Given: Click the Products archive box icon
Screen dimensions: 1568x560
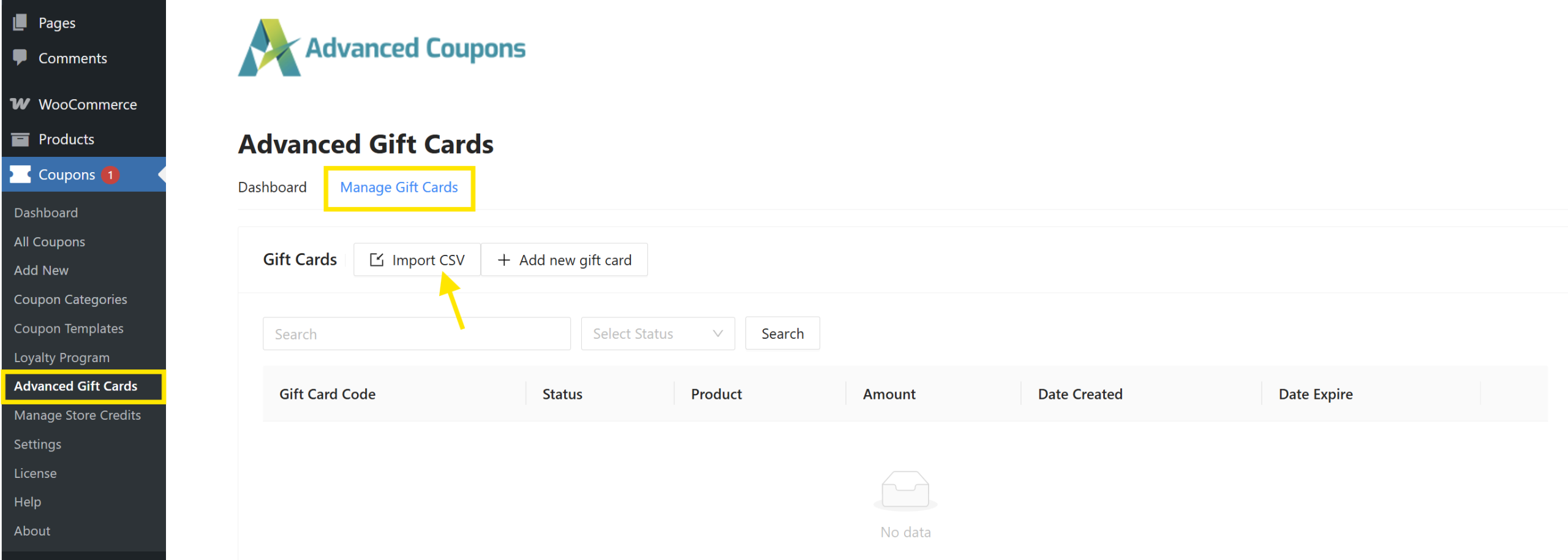Looking at the screenshot, I should click(x=20, y=140).
